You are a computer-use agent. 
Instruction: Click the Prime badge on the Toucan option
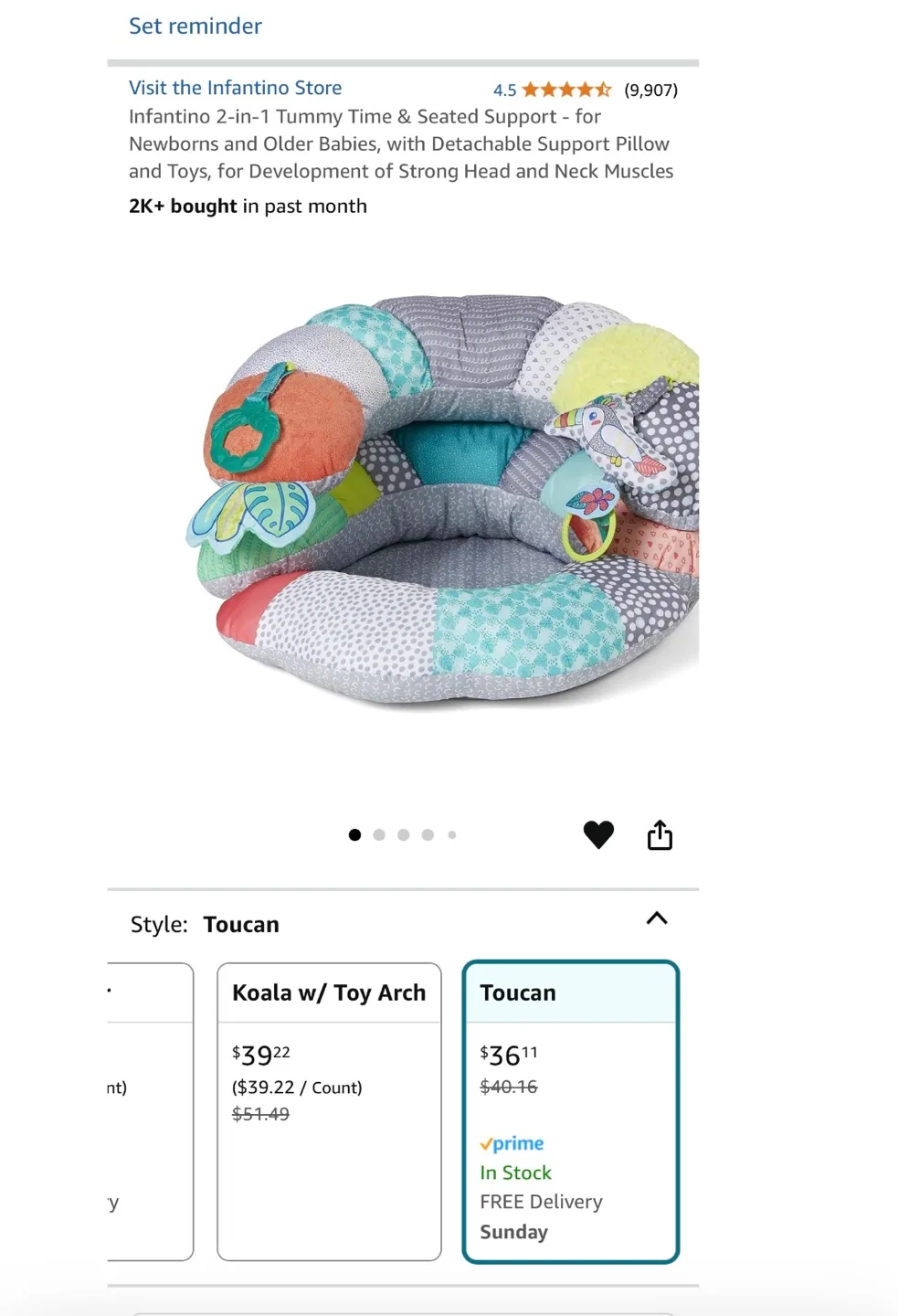coord(512,1143)
